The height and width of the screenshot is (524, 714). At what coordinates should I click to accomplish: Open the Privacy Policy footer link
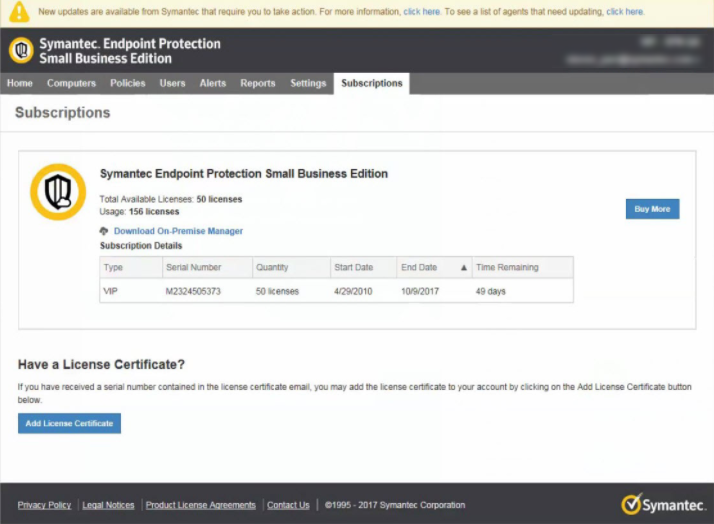pyautogui.click(x=44, y=505)
